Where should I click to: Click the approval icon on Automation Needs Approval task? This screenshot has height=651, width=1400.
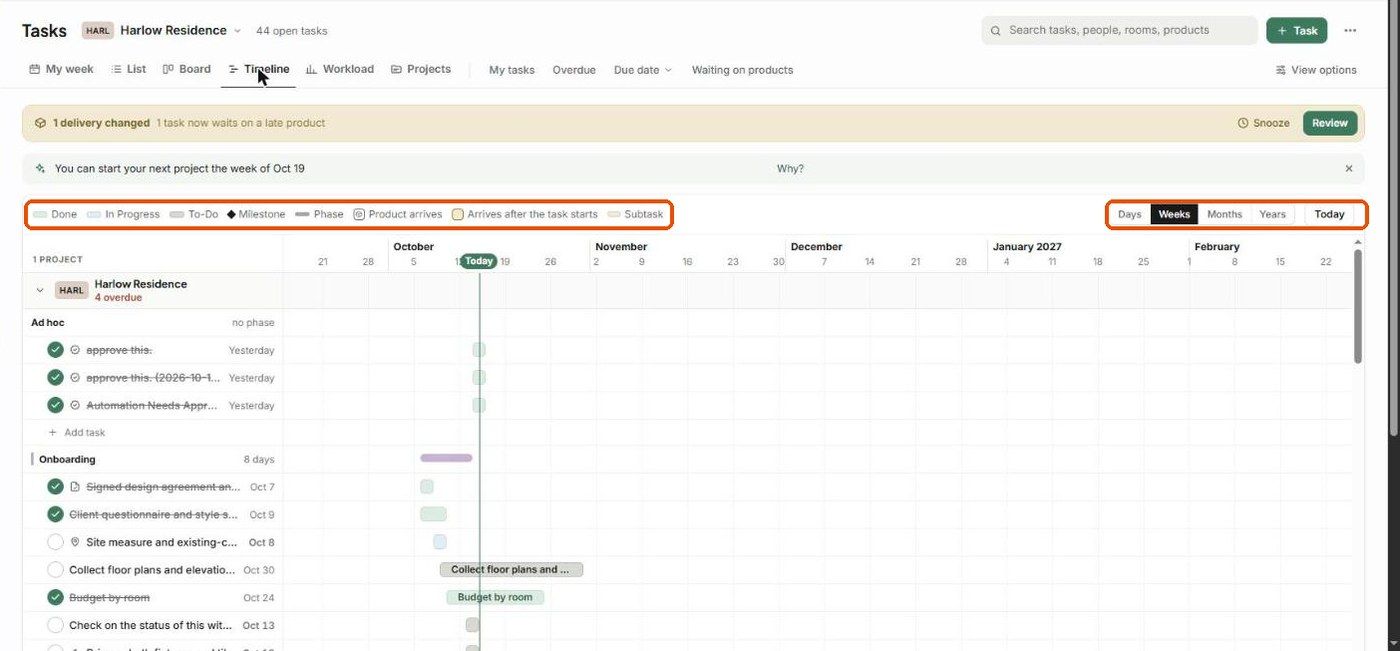coord(75,405)
